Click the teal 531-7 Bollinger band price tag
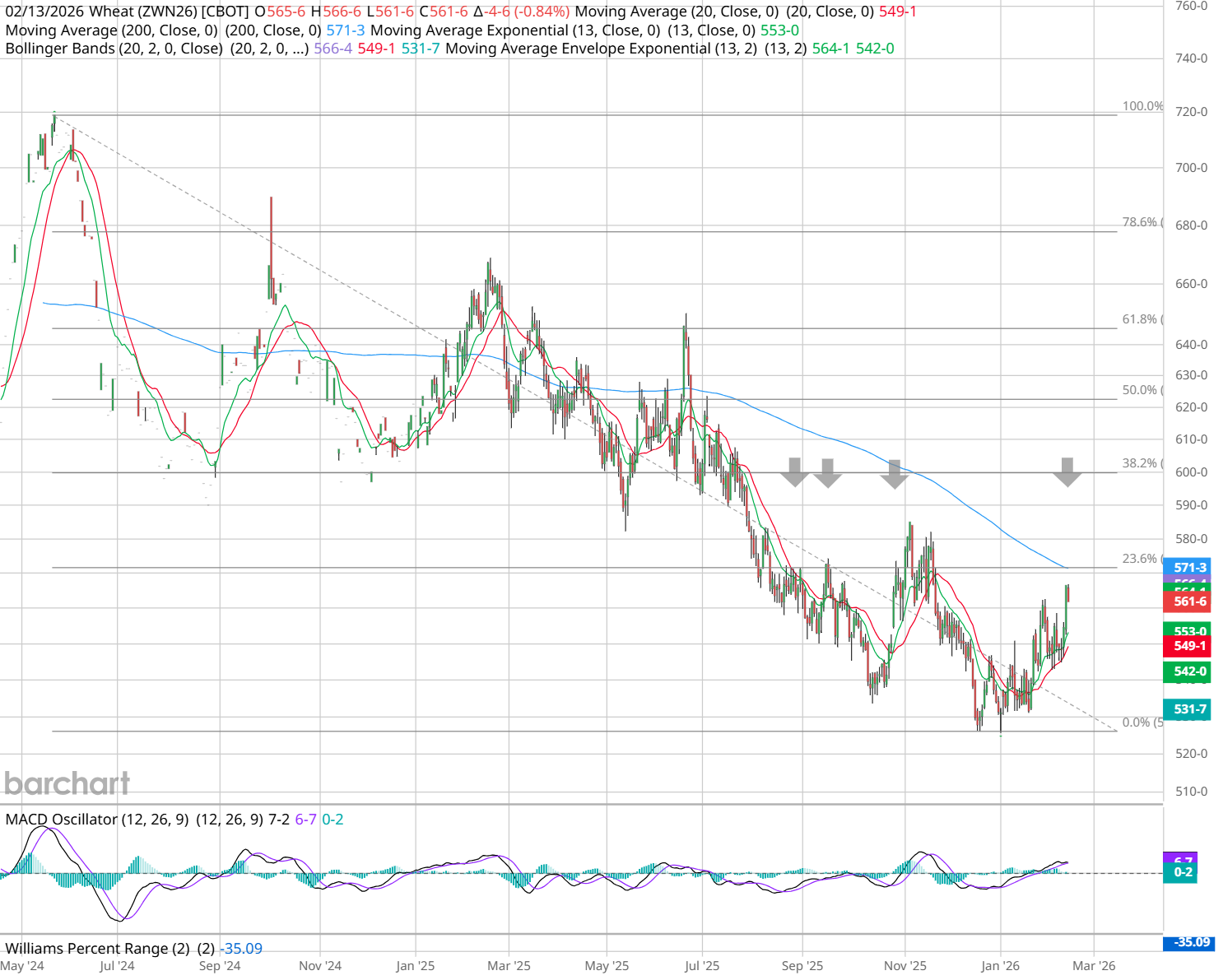 [x=1188, y=709]
